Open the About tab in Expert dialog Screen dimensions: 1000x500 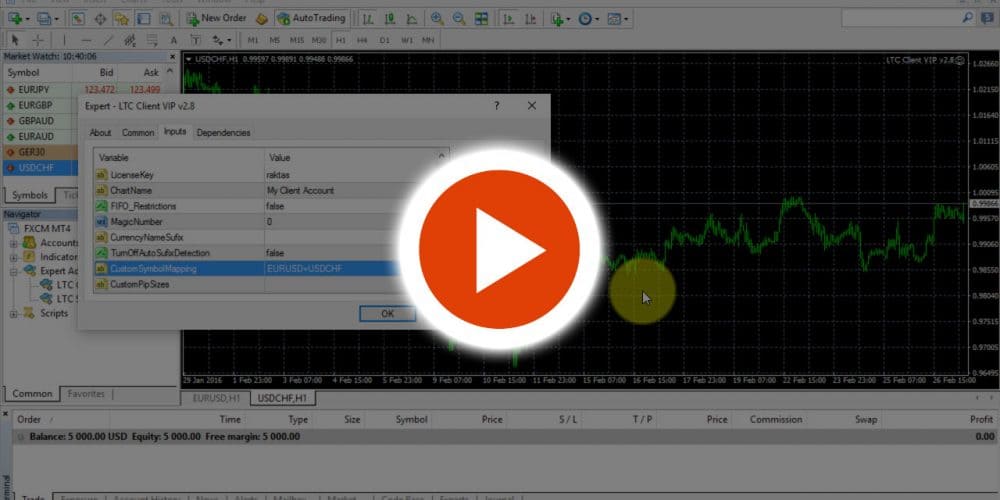point(100,133)
